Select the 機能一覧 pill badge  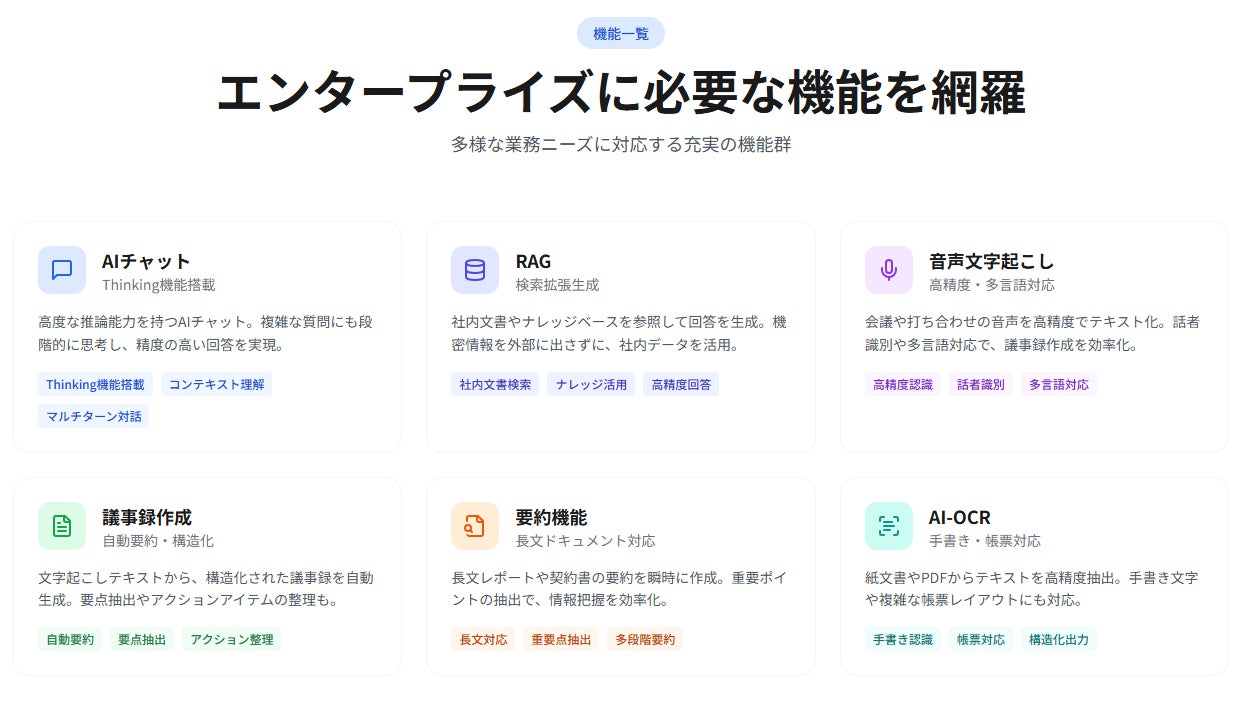point(620,33)
